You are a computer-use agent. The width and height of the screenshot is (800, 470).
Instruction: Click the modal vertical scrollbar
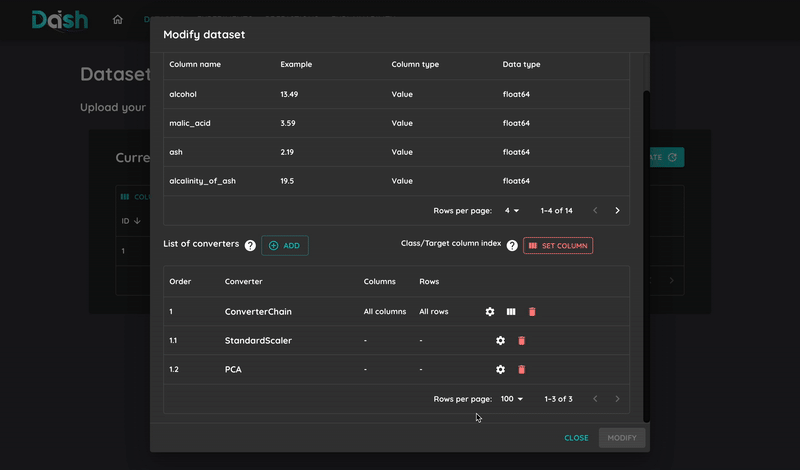[646, 255]
